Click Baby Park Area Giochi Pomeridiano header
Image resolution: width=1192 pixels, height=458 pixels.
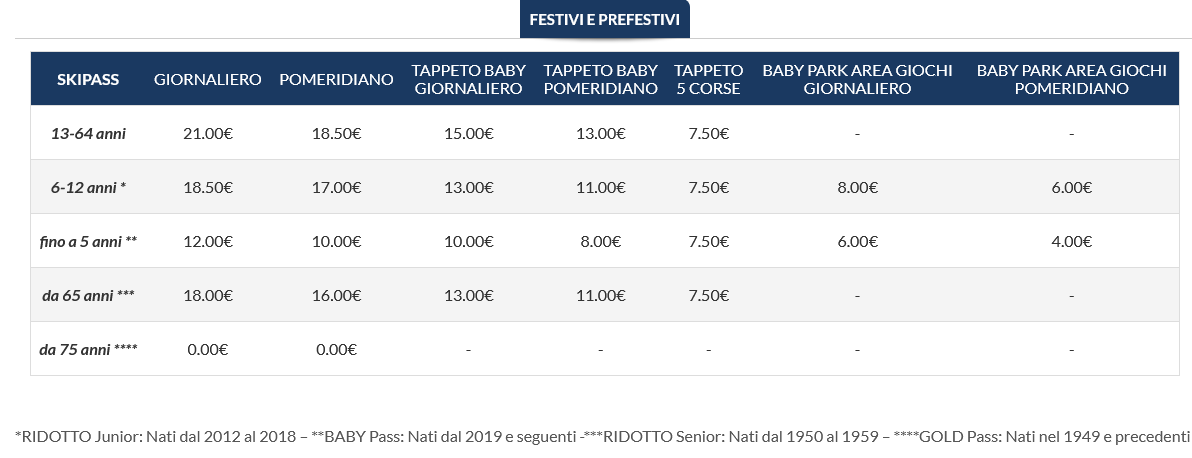click(1071, 79)
